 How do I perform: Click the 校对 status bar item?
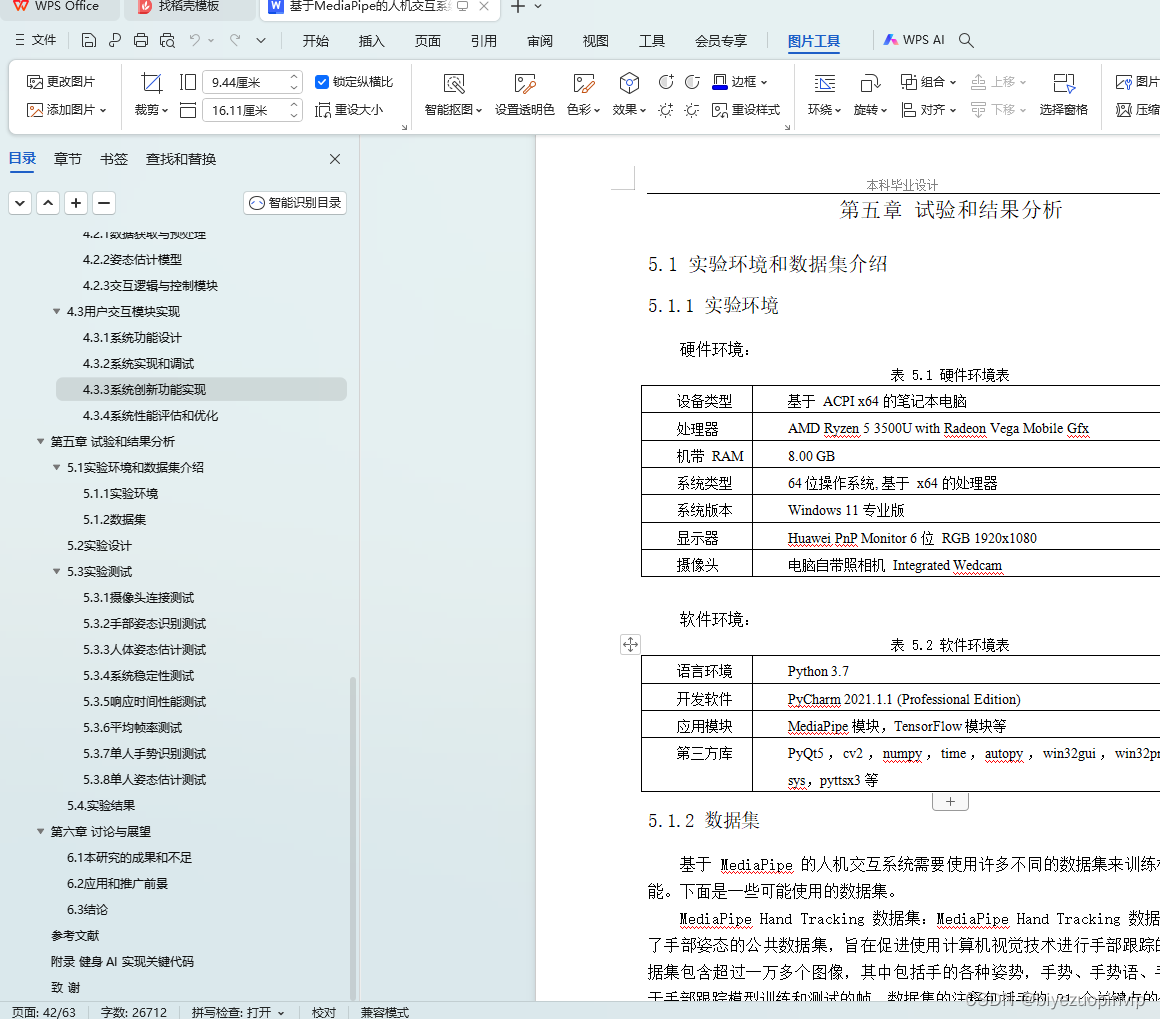click(x=324, y=1012)
